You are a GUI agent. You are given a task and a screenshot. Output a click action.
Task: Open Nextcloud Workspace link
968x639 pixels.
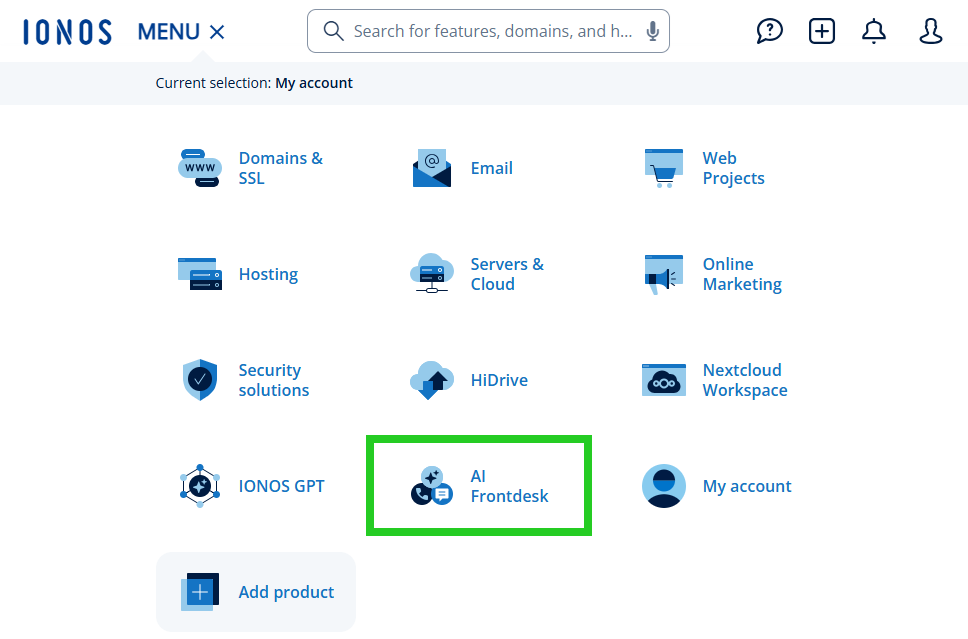(745, 380)
